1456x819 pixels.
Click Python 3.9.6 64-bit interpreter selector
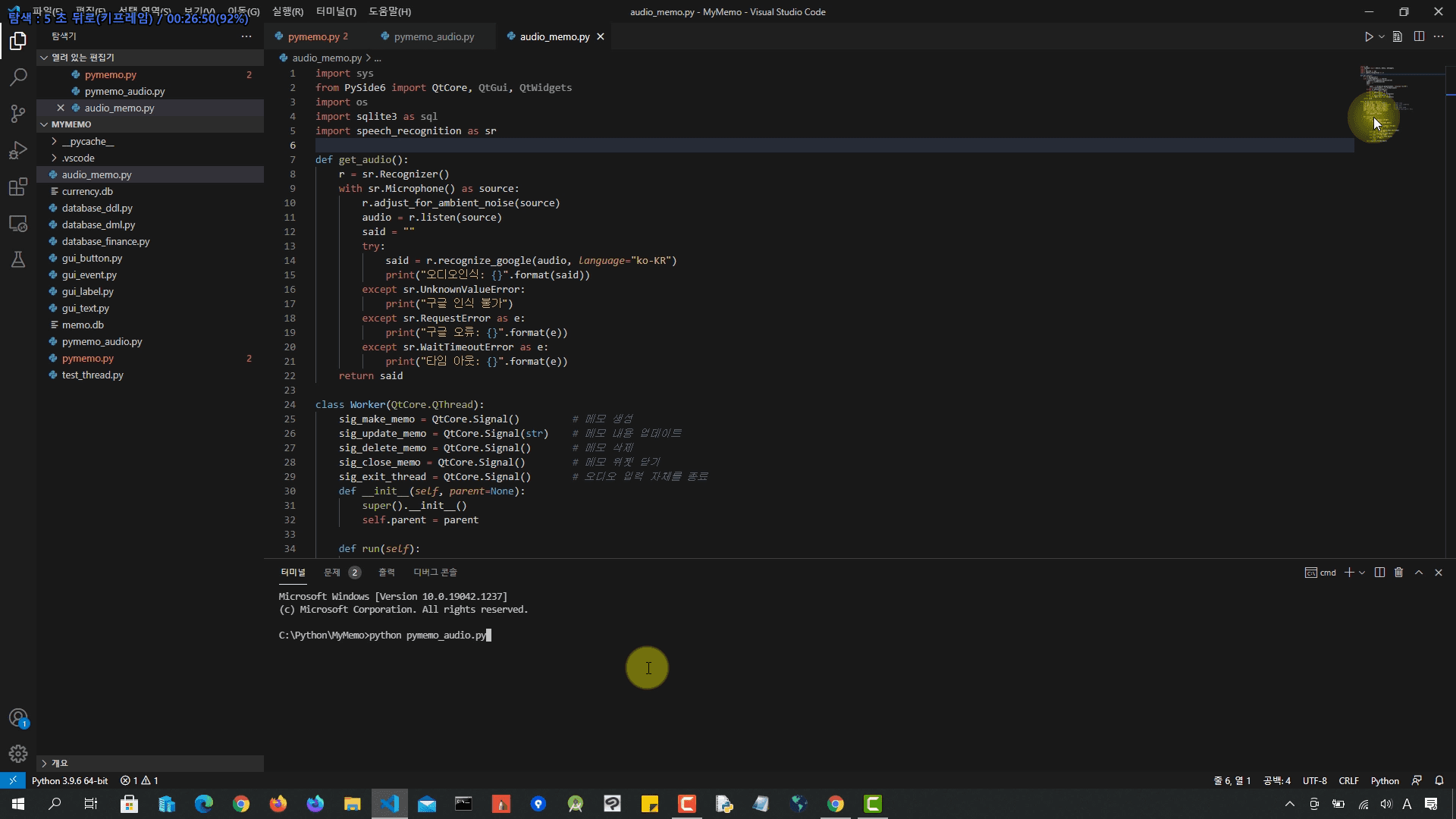coord(70,780)
